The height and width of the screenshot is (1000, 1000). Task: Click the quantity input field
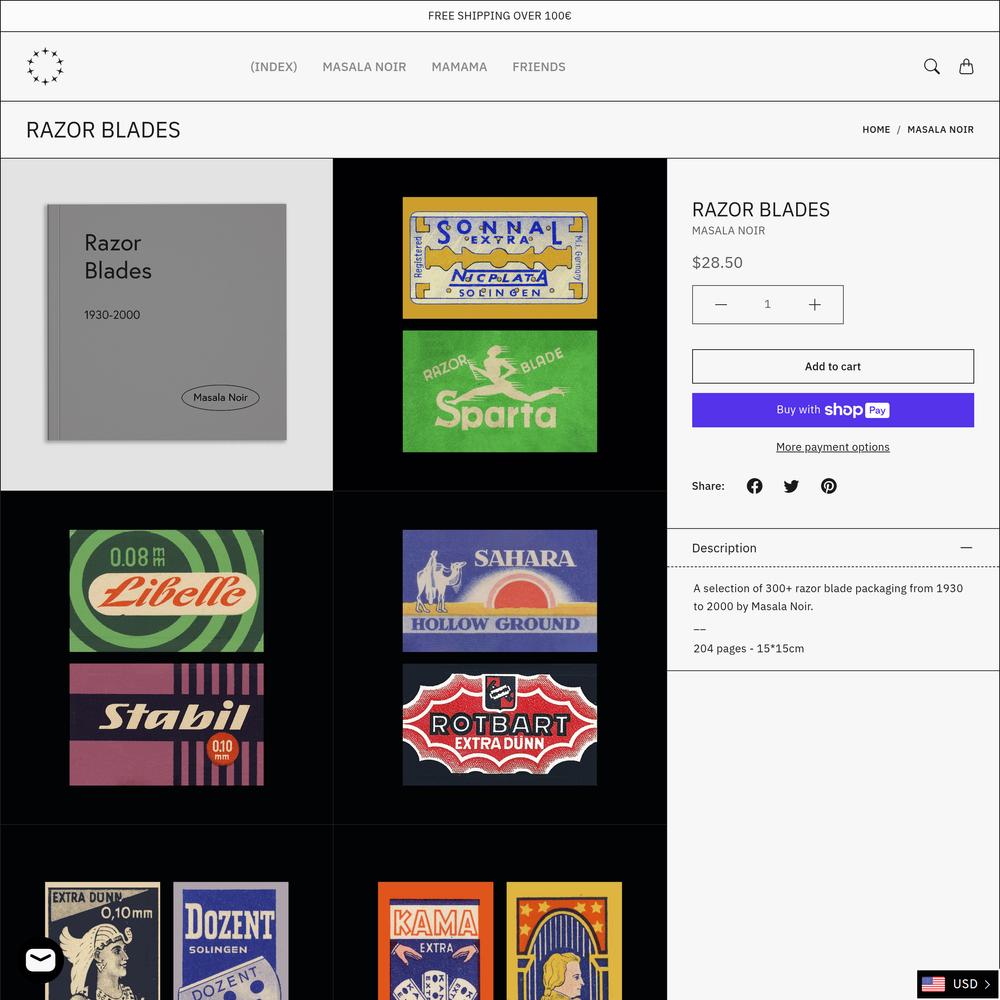point(767,305)
